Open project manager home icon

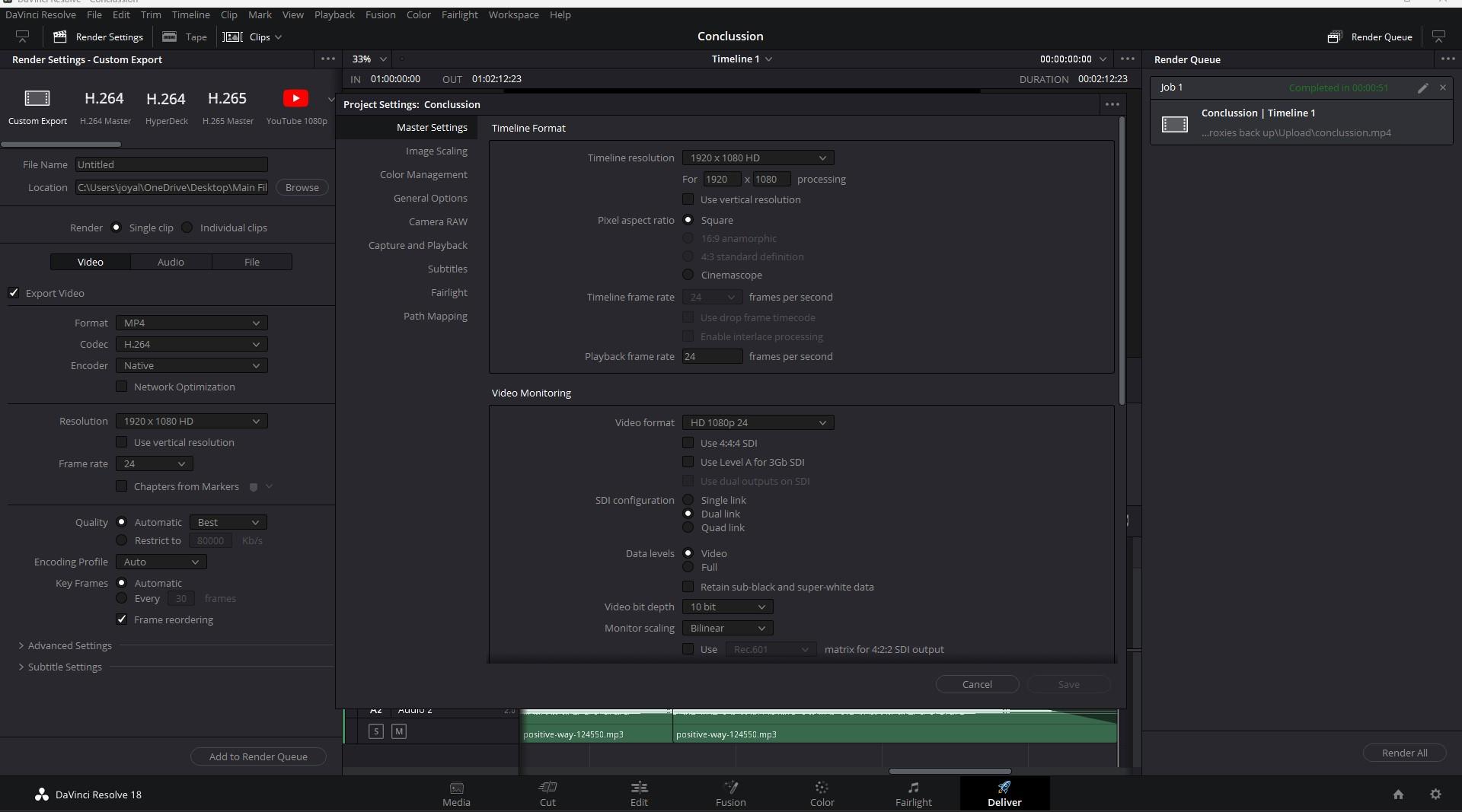point(1398,794)
